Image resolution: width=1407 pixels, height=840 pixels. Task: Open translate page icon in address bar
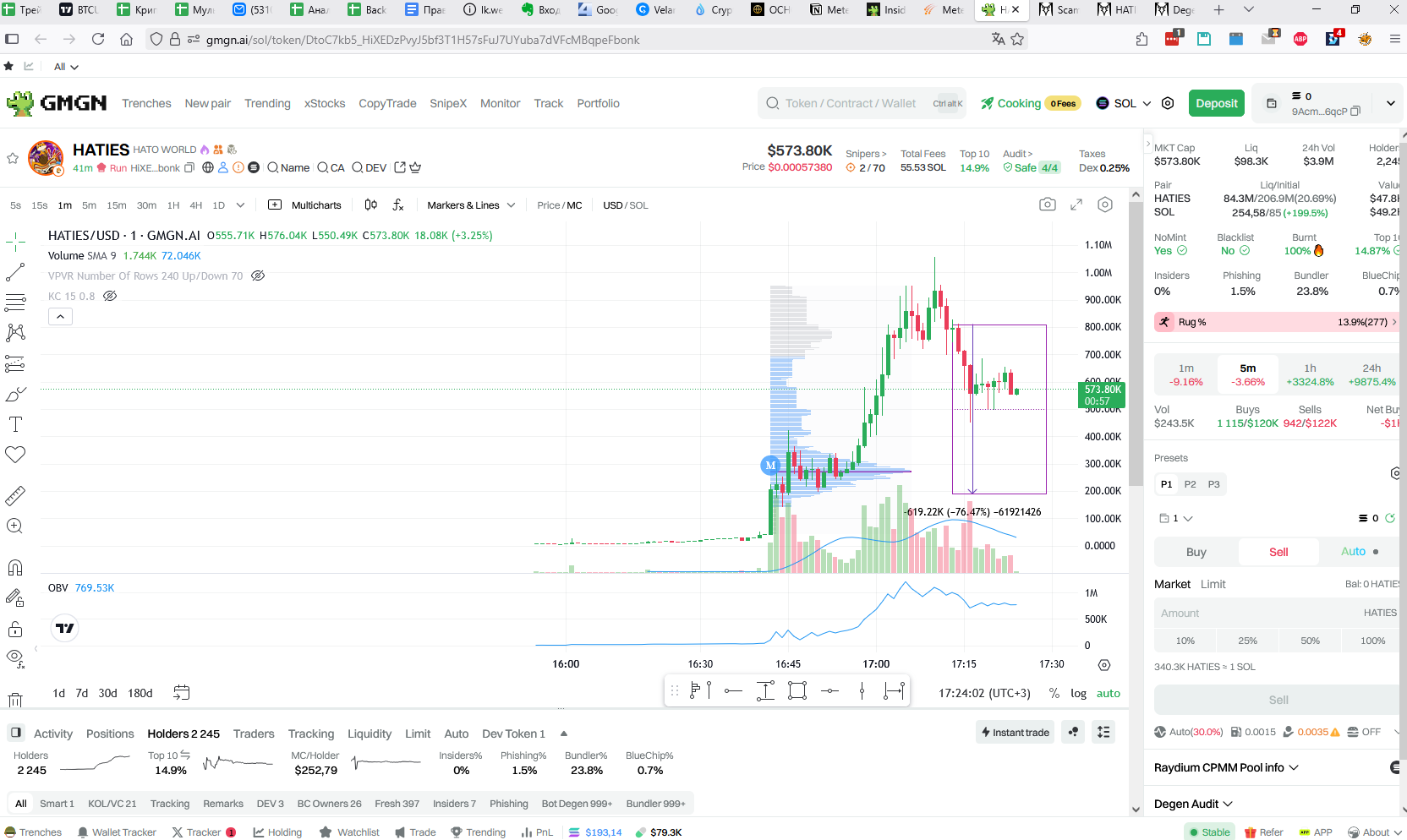point(999,39)
